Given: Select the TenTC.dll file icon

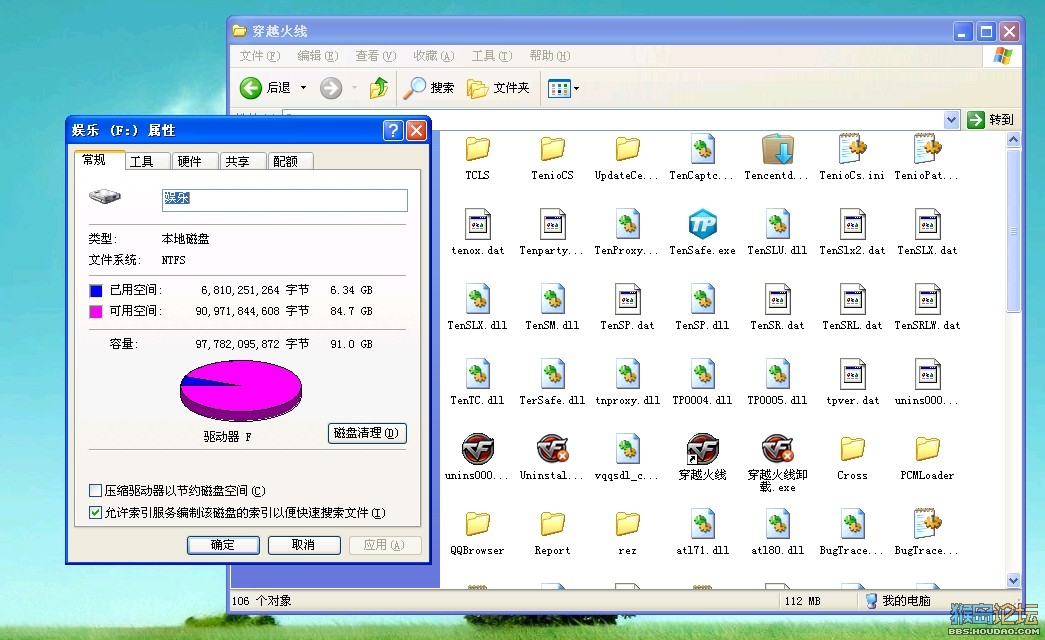Looking at the screenshot, I should (x=477, y=374).
